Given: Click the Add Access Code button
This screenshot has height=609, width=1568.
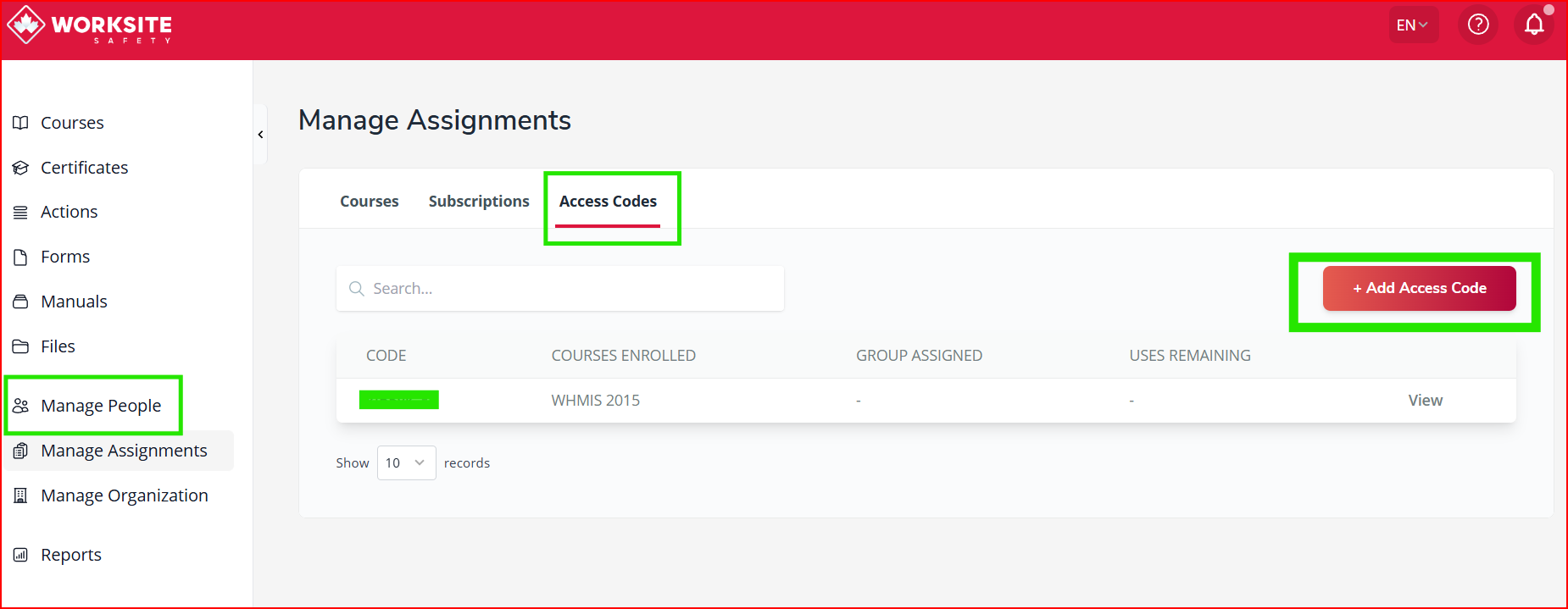Looking at the screenshot, I should [x=1419, y=289].
